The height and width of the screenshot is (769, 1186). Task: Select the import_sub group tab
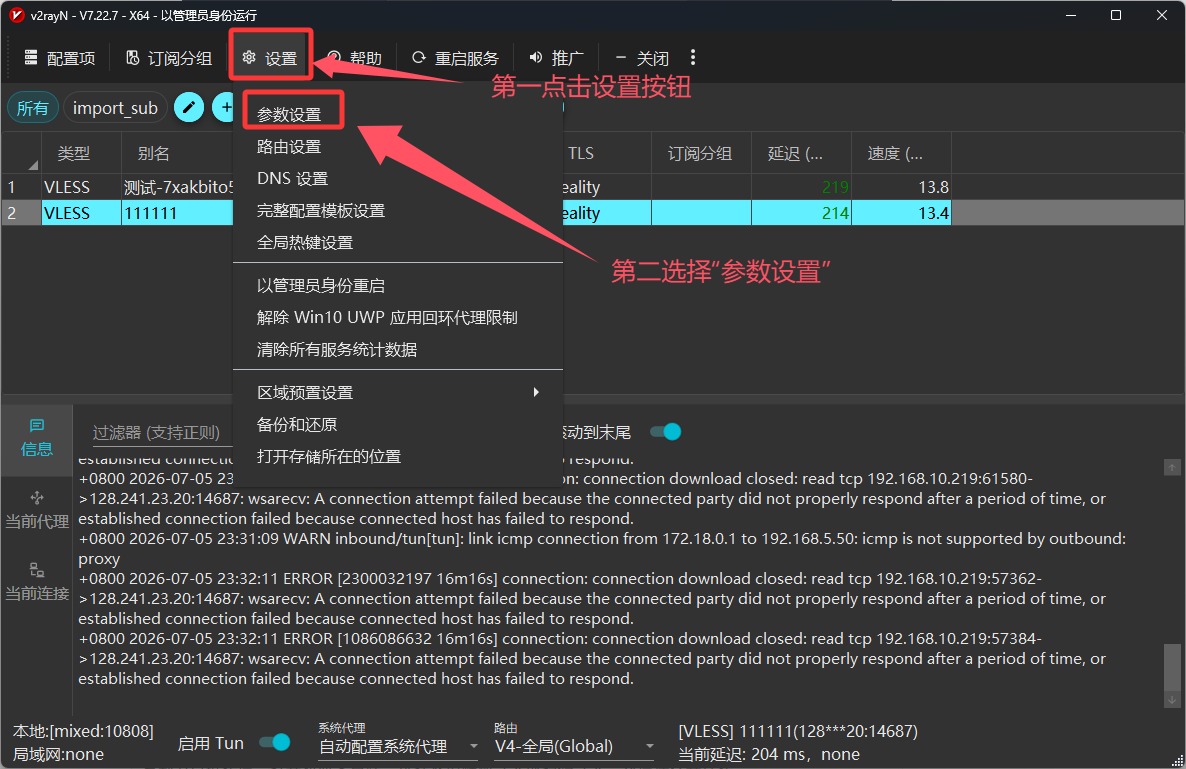115,108
